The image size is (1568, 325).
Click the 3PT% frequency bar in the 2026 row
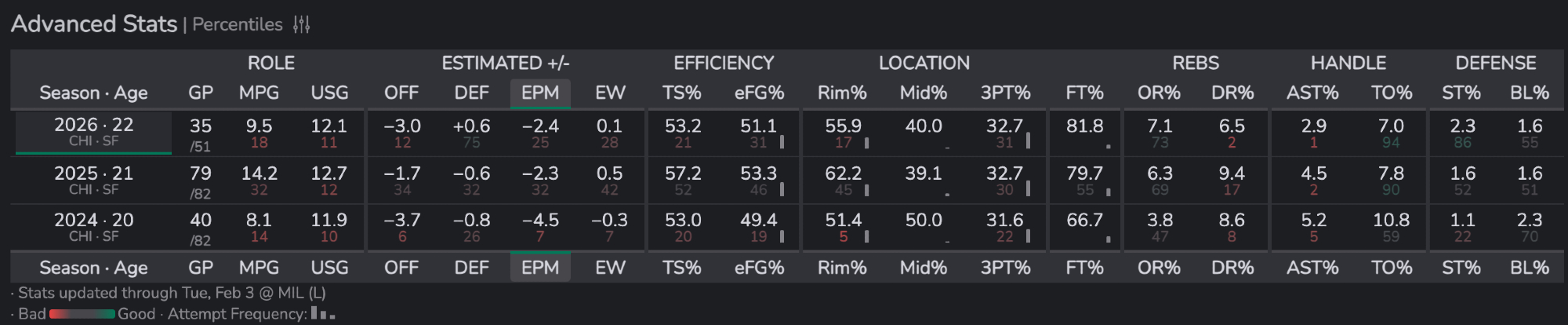click(x=1028, y=141)
